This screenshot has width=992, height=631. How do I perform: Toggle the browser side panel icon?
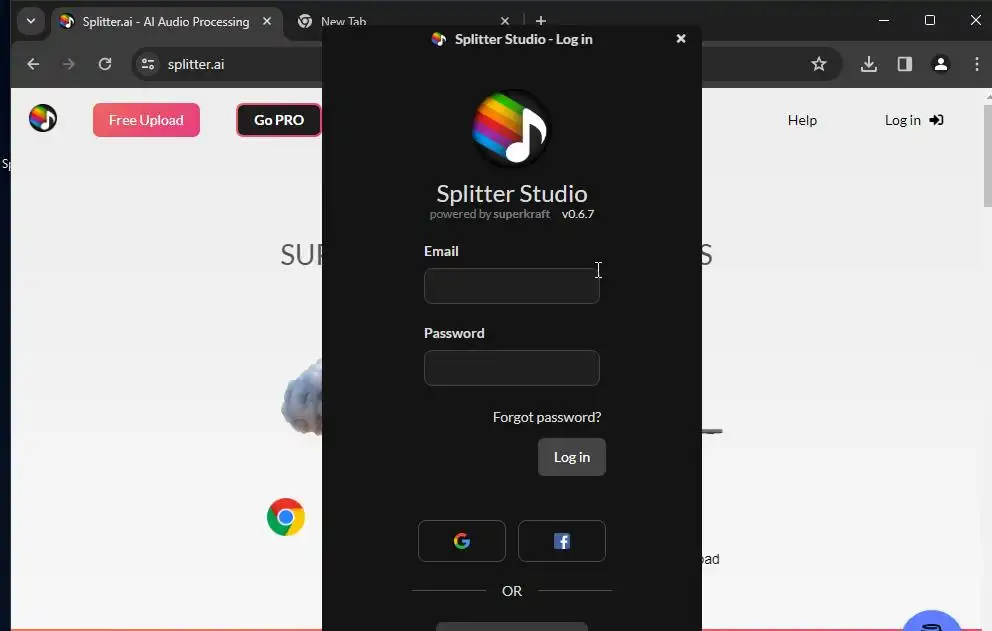[905, 64]
